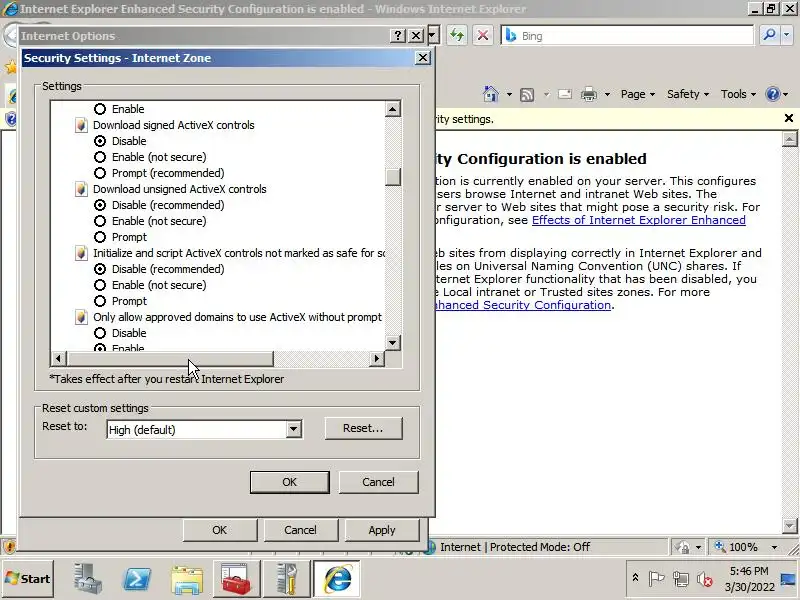Screen dimensions: 800x600
Task: Select Disable for Download signed ActiveX controls
Action: pos(100,141)
